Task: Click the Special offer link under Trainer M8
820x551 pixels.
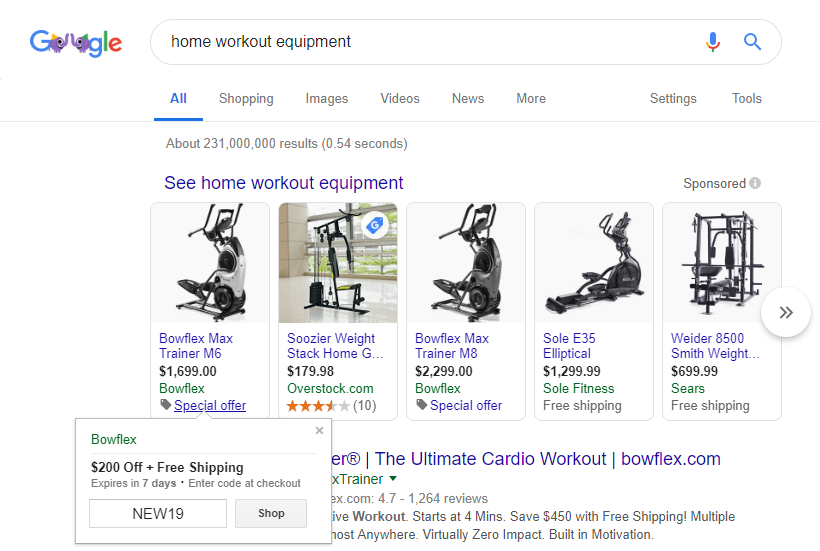Action: [x=466, y=405]
